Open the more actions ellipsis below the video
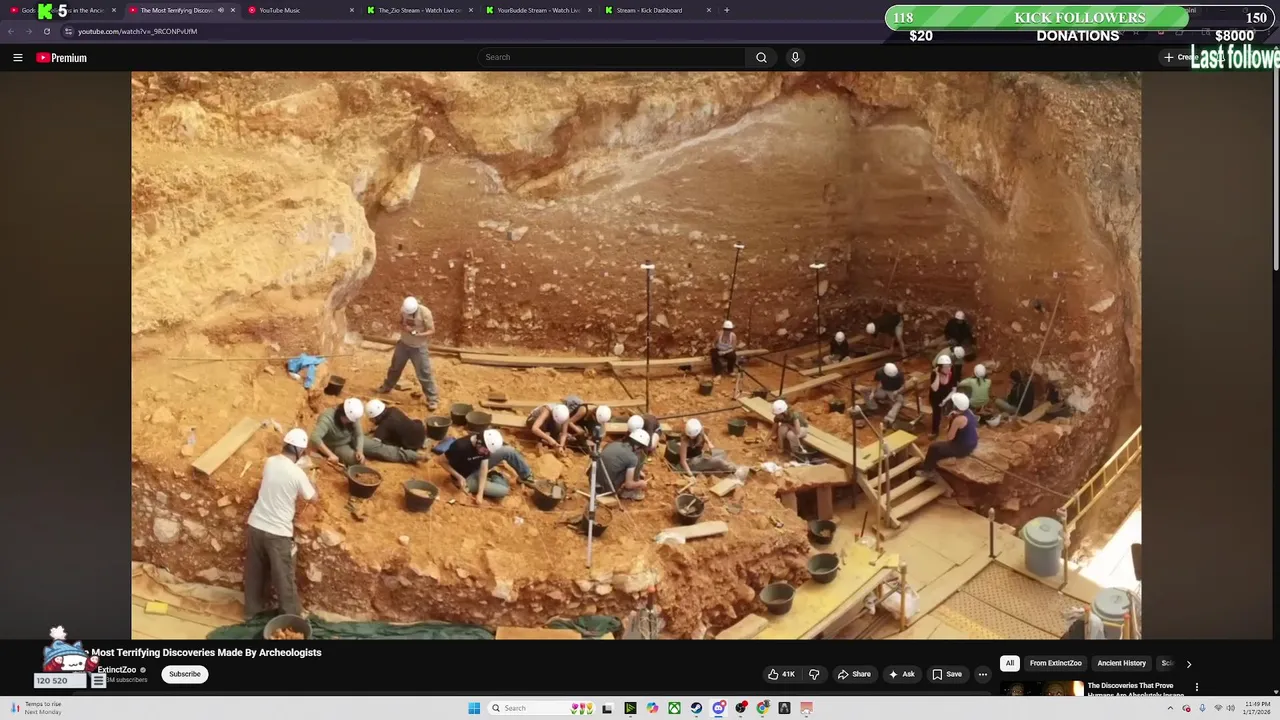The image size is (1280, 720). (982, 674)
